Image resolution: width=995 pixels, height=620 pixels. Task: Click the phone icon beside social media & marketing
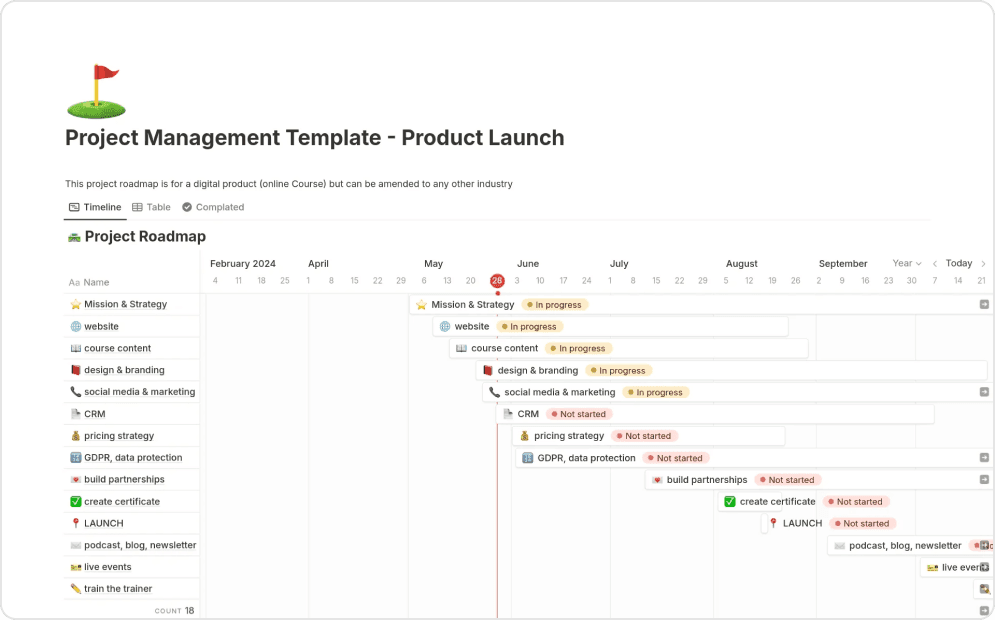pos(74,391)
